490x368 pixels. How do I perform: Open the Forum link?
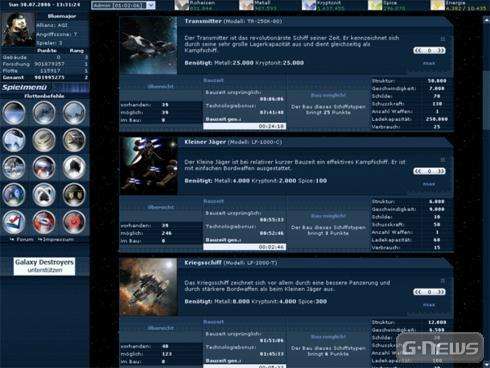[22, 239]
